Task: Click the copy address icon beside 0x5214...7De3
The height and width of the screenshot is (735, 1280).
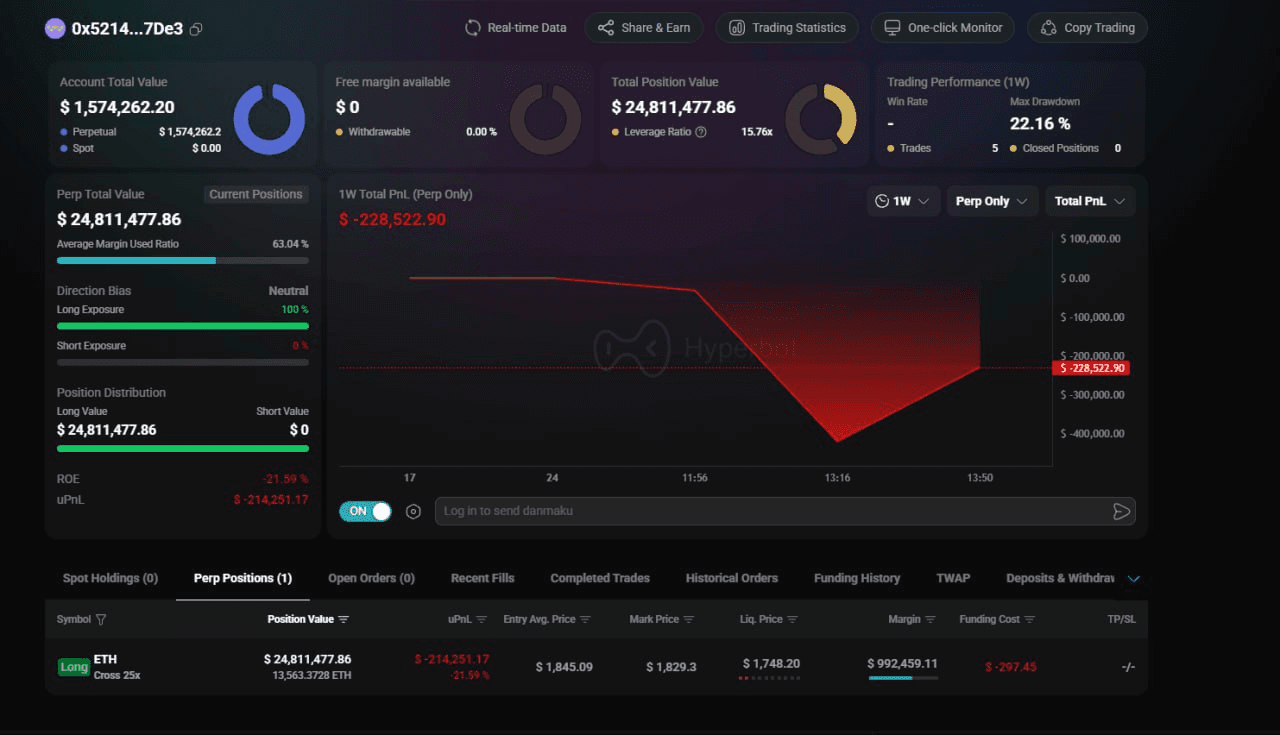Action: click(196, 29)
